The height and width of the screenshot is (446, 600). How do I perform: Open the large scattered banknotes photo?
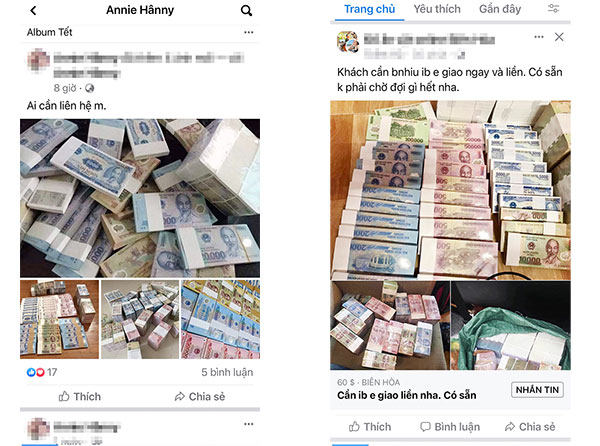[140, 198]
